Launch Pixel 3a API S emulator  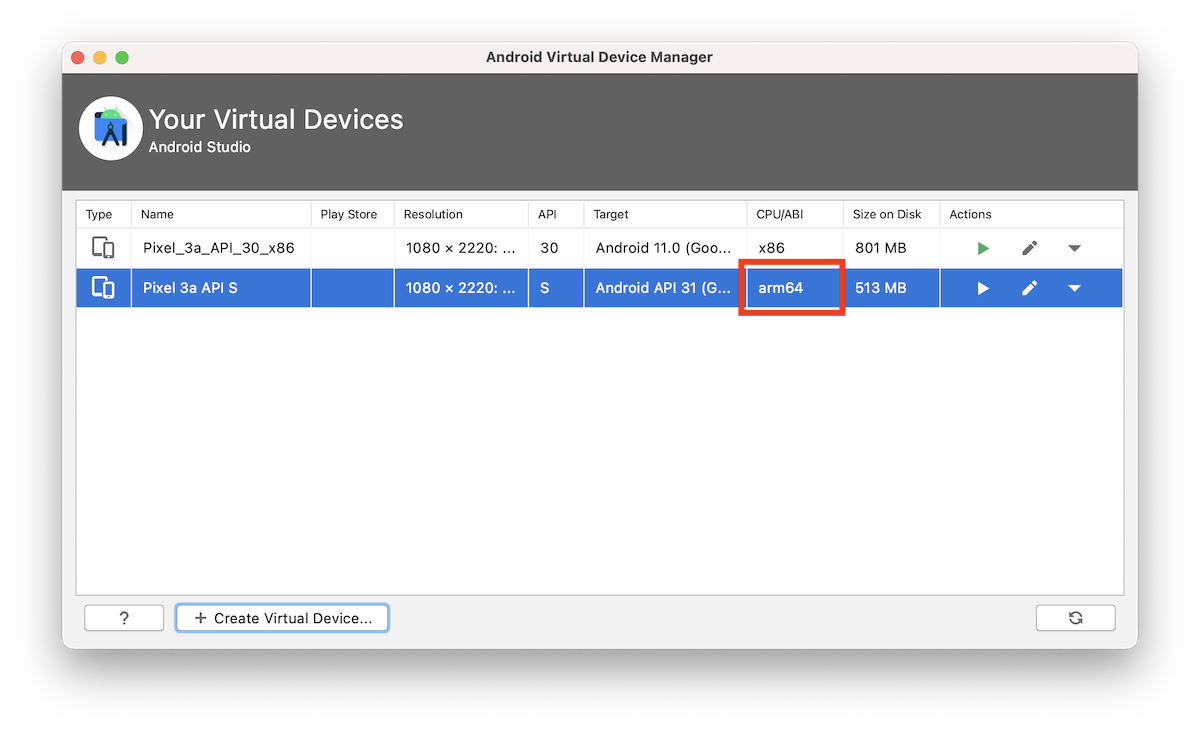[x=983, y=288]
